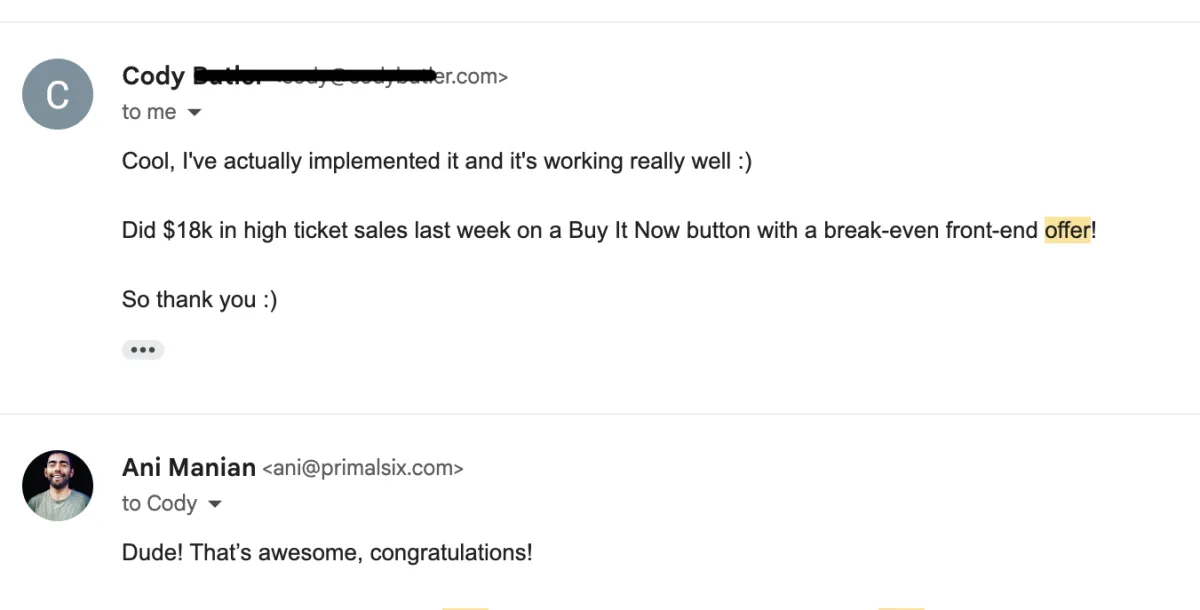Click the yellow-highlighted word "offer"
1200x610 pixels.
(x=1066, y=230)
